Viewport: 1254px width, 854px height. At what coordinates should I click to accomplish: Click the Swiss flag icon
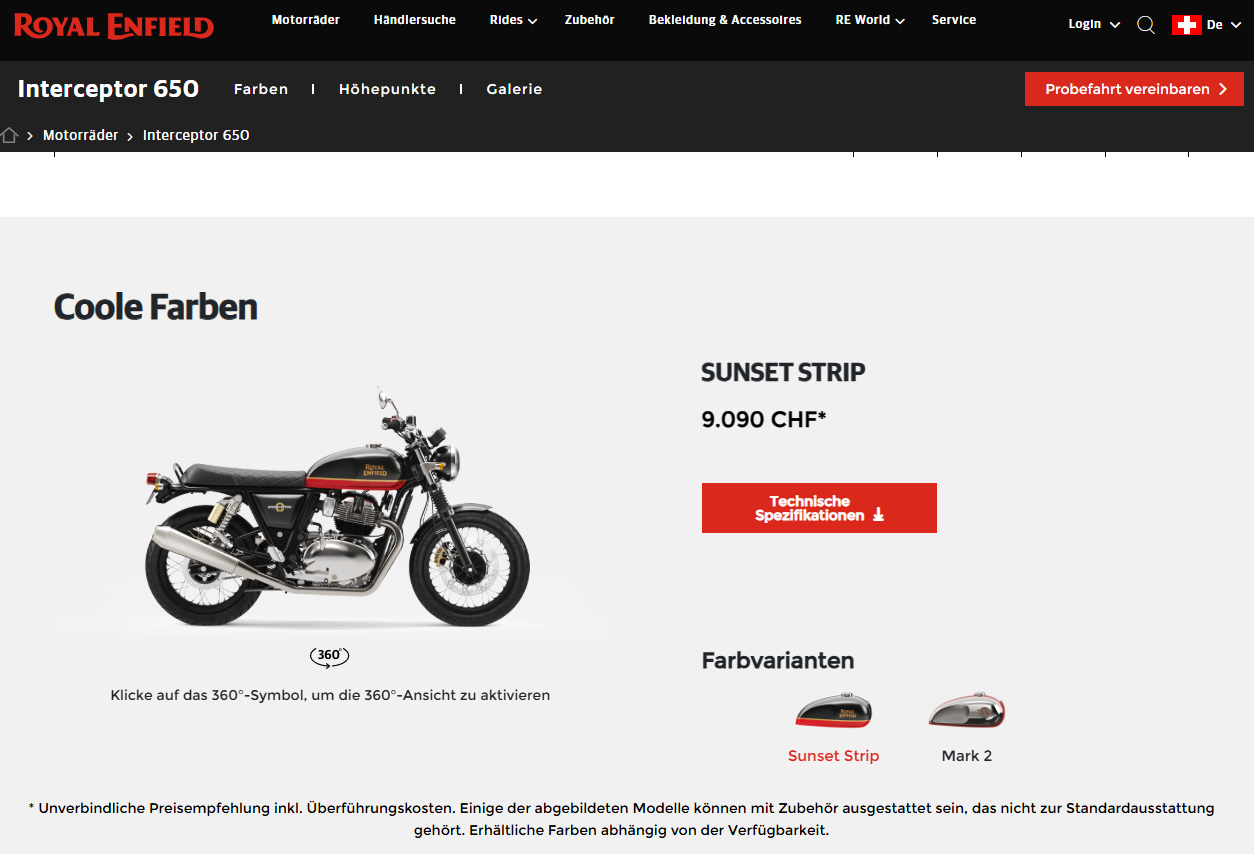tap(1186, 25)
